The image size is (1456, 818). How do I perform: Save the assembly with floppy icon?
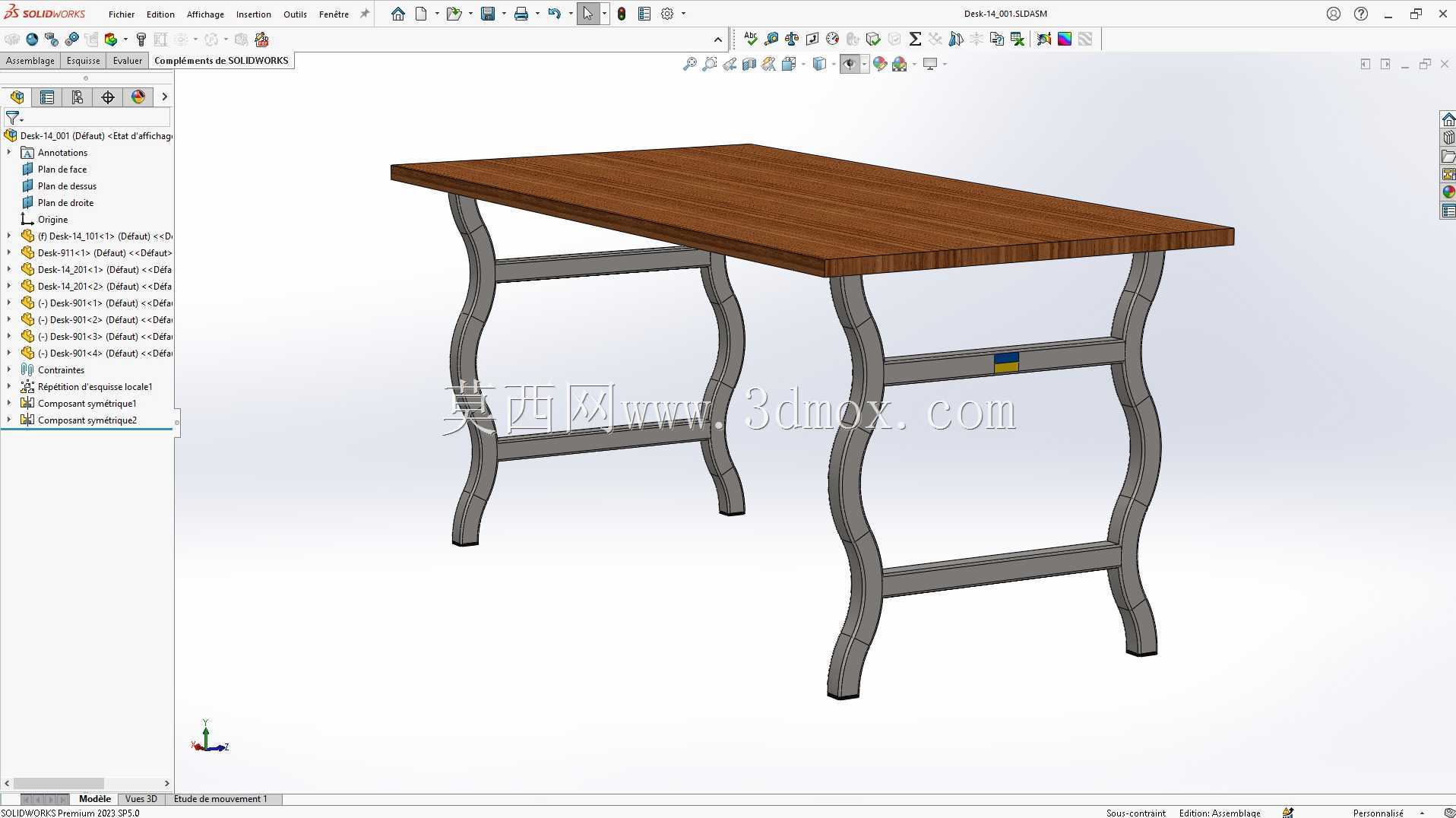point(488,14)
